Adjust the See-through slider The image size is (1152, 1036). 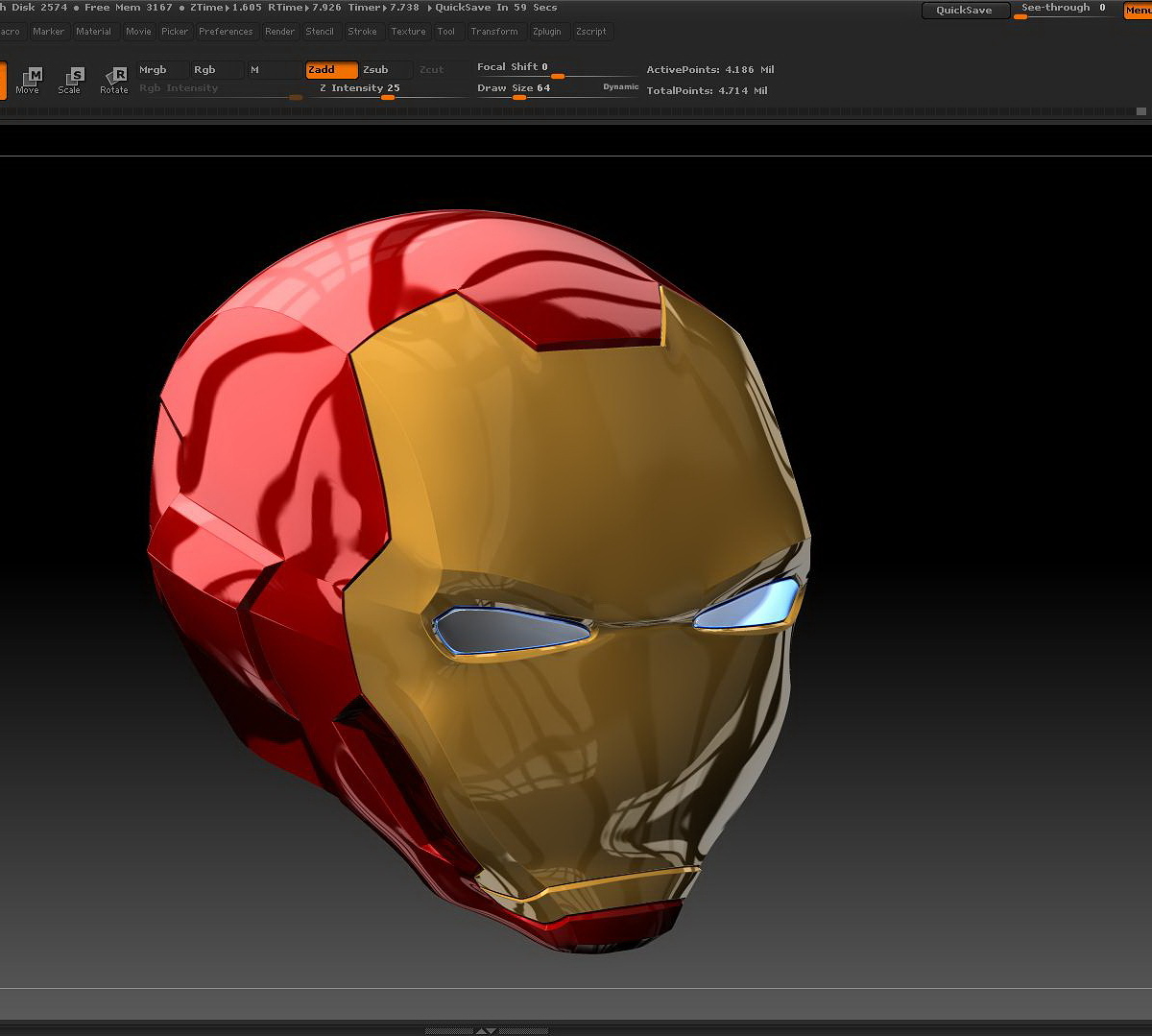(x=1063, y=11)
